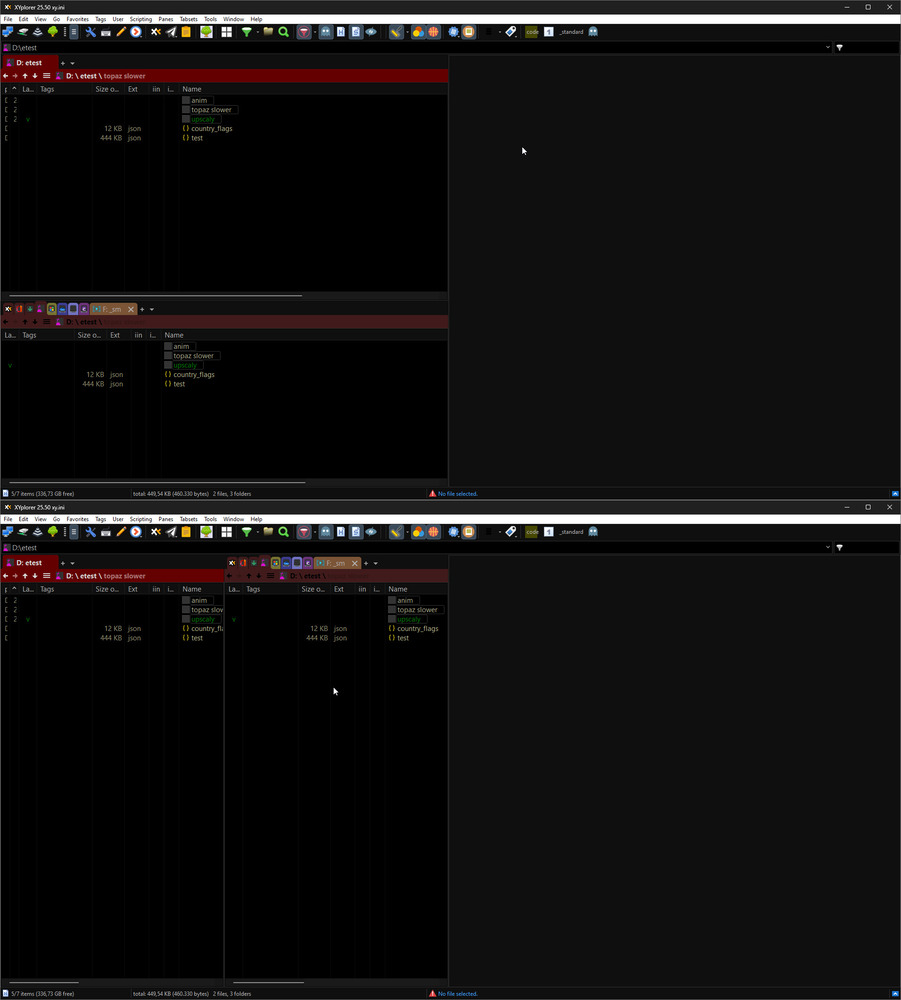Click the four-square panes icon in bottom window toolbar
Image resolution: width=901 pixels, height=1000 pixels.
[226, 532]
